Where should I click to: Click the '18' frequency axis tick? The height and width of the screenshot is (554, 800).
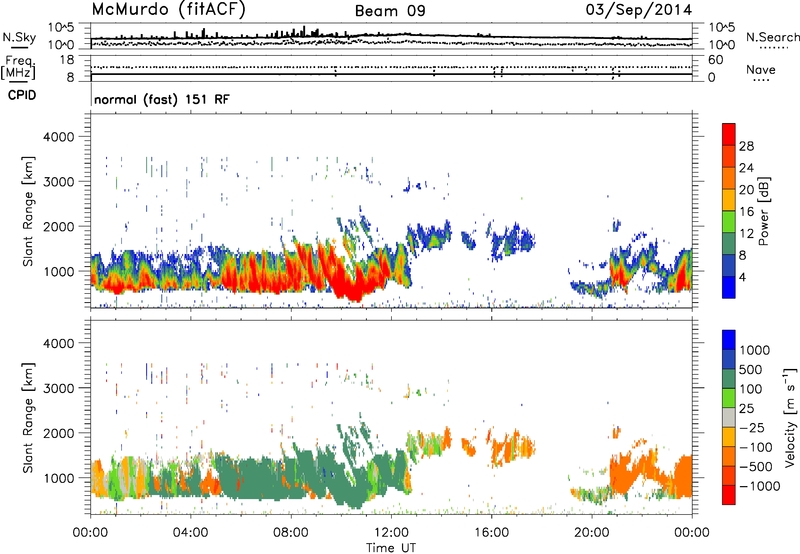click(x=67, y=60)
